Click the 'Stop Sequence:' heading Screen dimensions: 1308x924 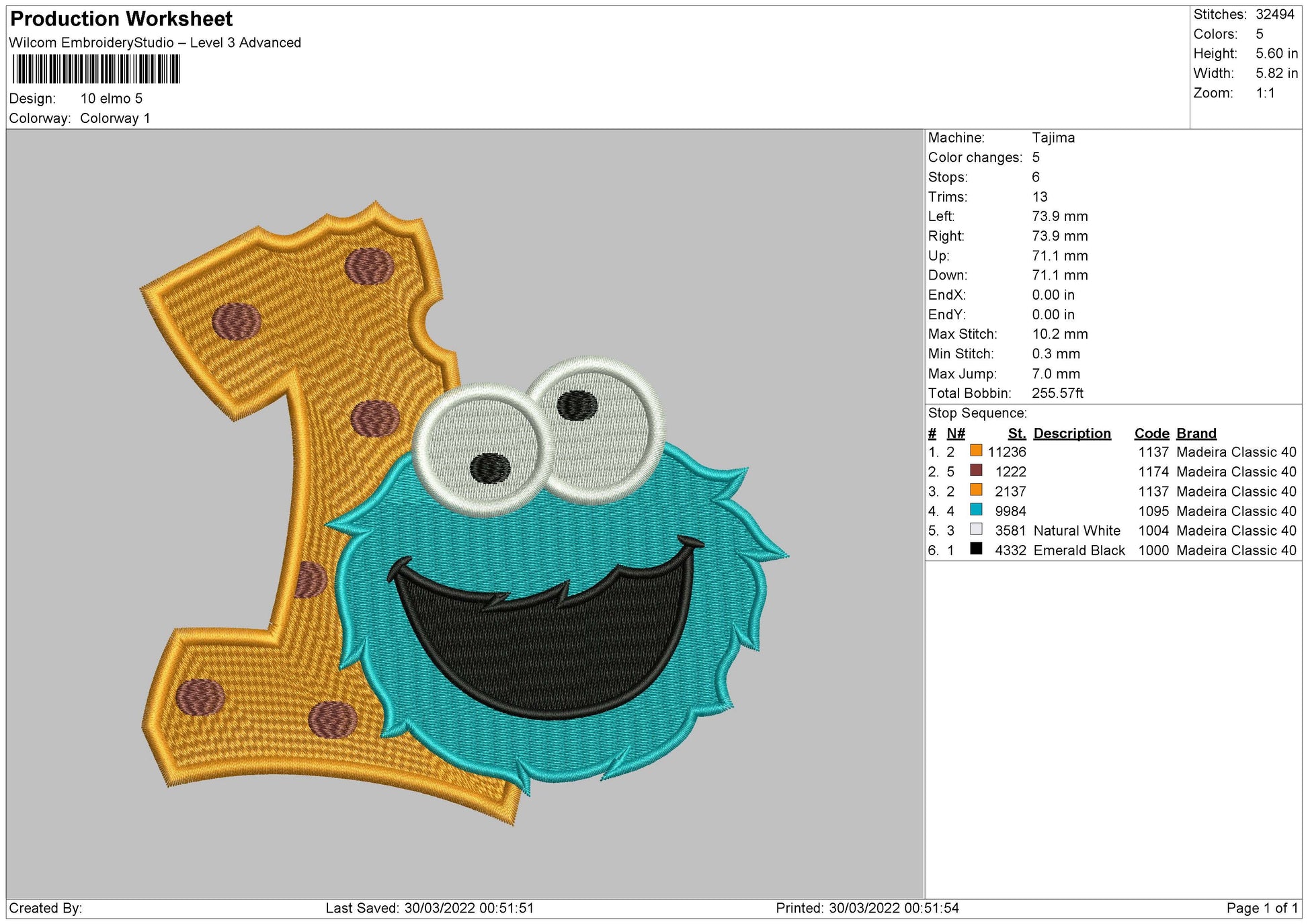coord(977,413)
